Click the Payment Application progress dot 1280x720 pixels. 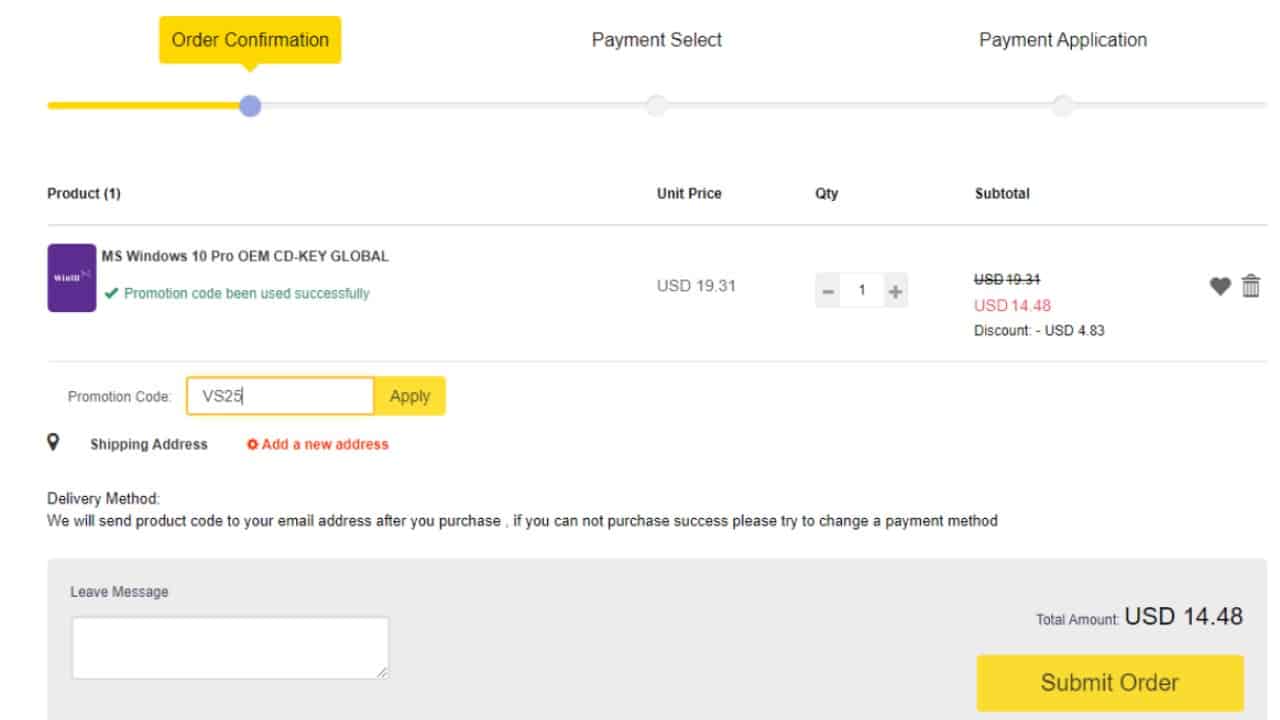(x=1063, y=105)
